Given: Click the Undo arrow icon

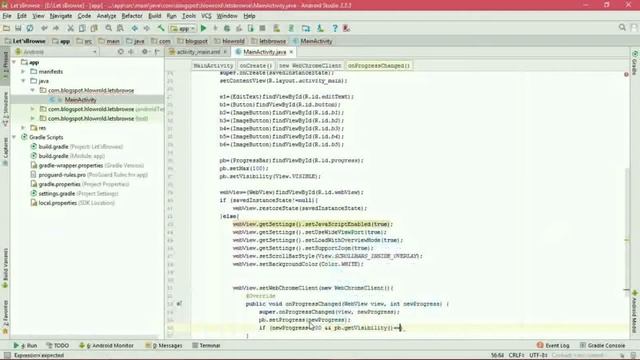Looking at the screenshot, I should pyautogui.click(x=44, y=28).
